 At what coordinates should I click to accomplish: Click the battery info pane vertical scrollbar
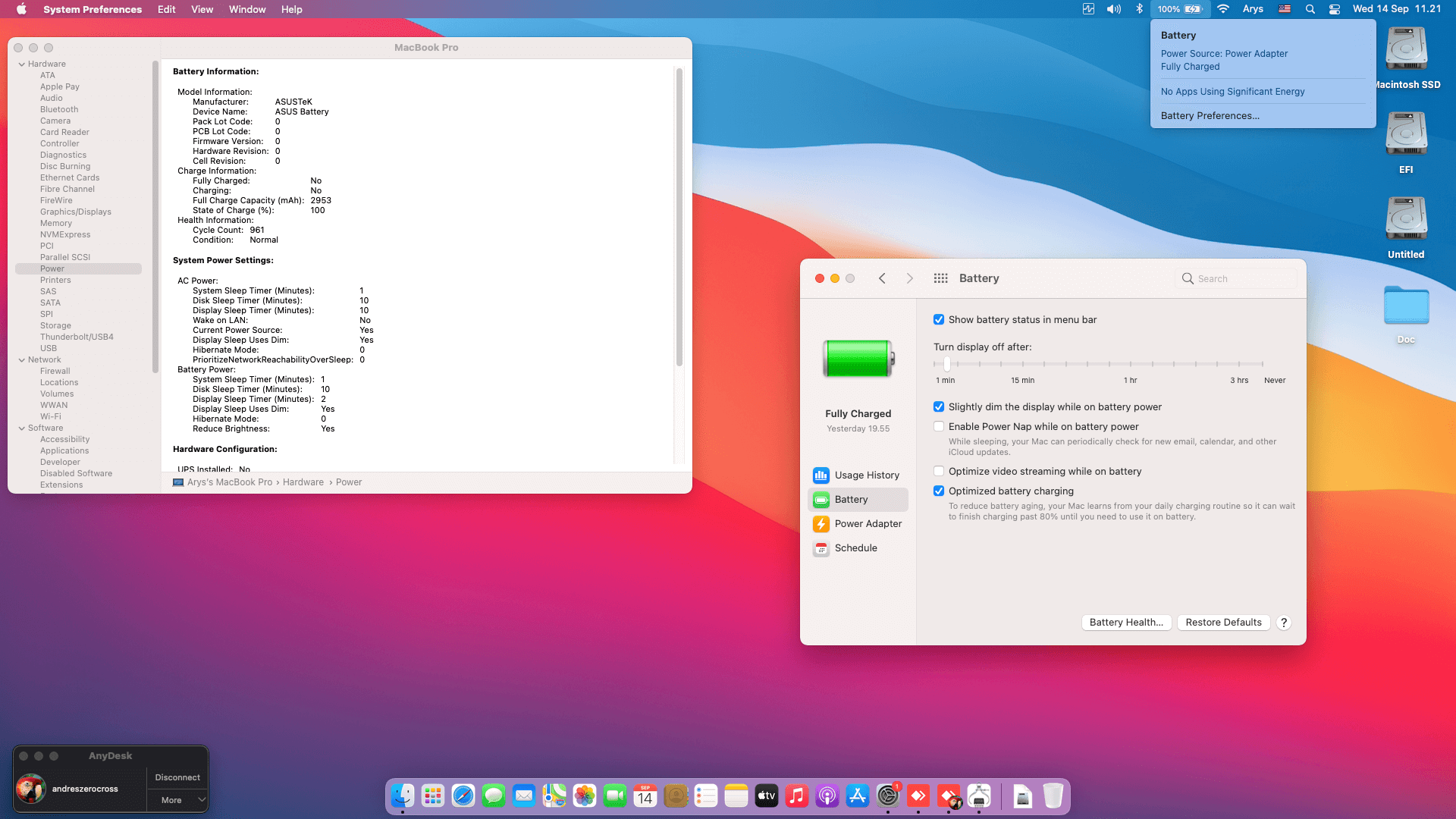tap(679, 218)
